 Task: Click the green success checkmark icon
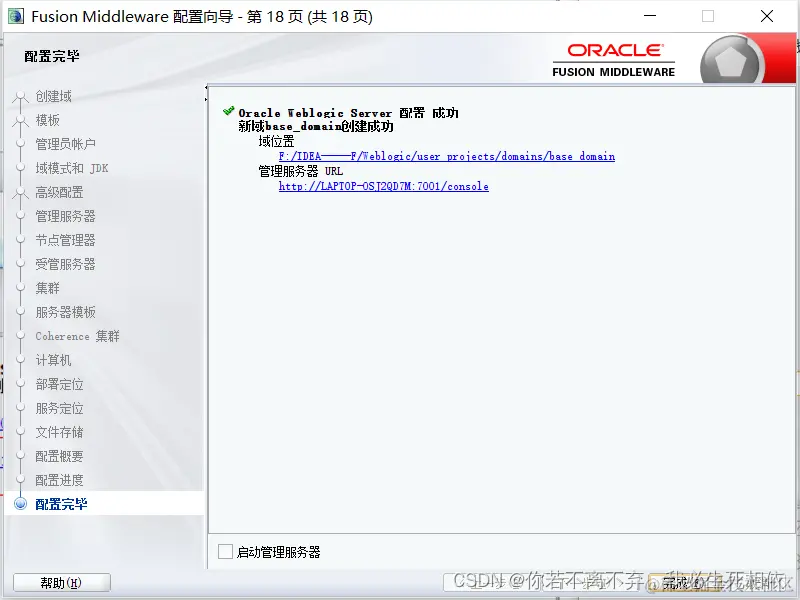click(x=229, y=111)
